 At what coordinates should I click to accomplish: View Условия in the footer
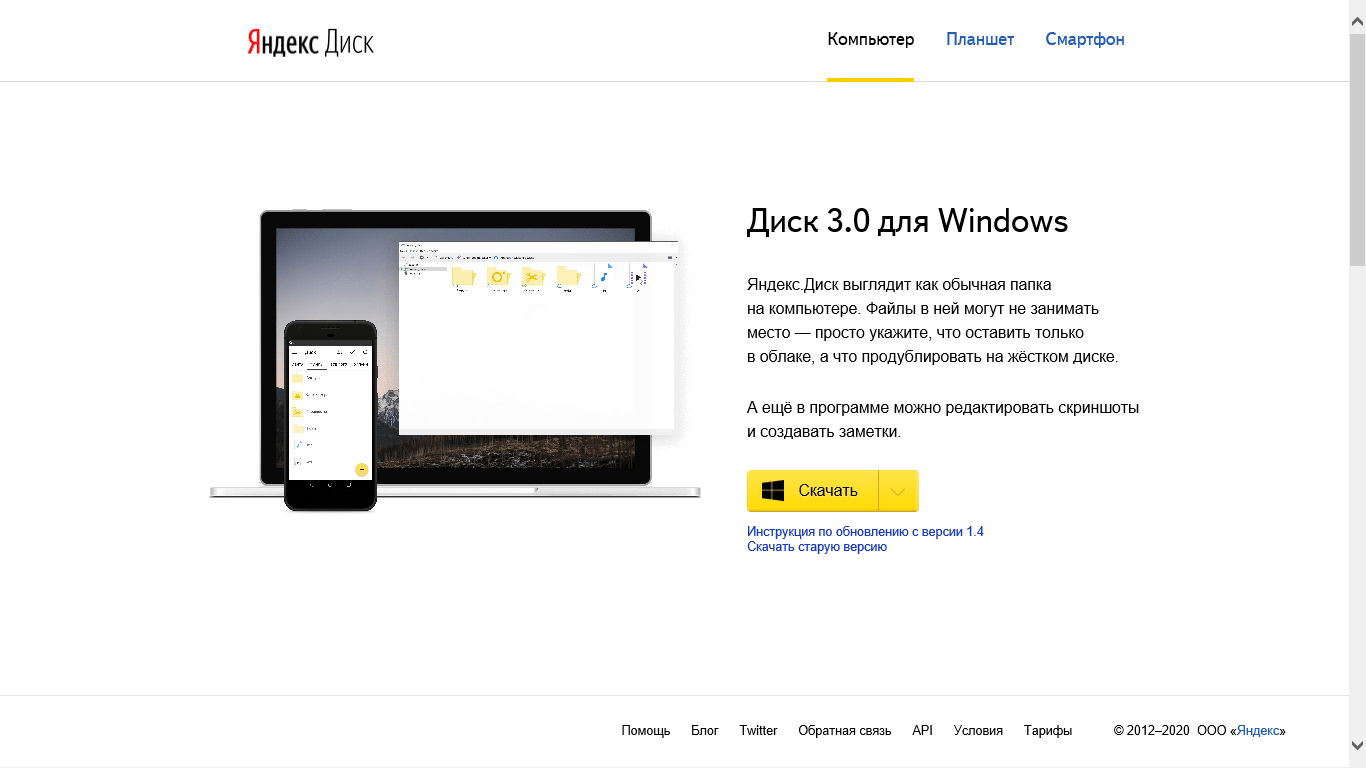[x=978, y=731]
